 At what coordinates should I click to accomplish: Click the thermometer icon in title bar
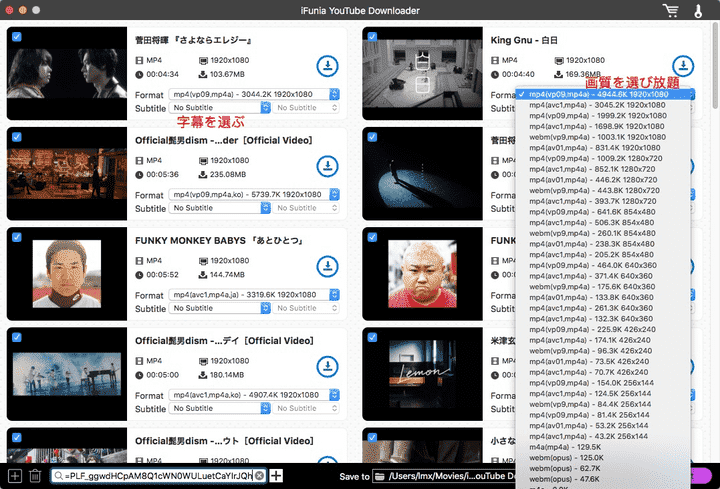698,10
